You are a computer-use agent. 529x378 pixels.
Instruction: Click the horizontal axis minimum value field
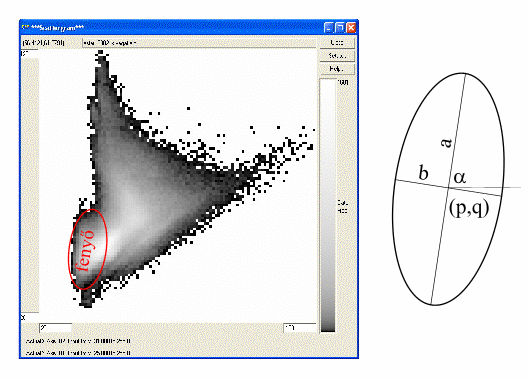coord(56,328)
